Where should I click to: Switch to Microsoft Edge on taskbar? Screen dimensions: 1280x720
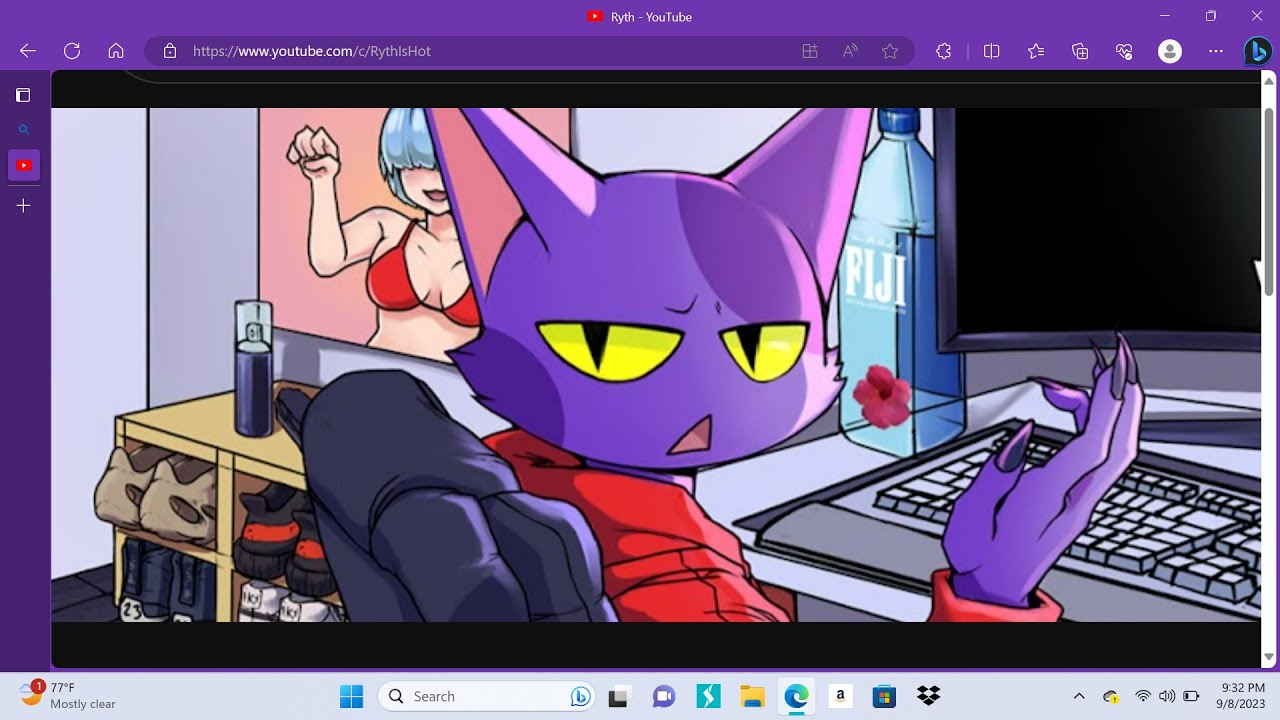point(796,696)
